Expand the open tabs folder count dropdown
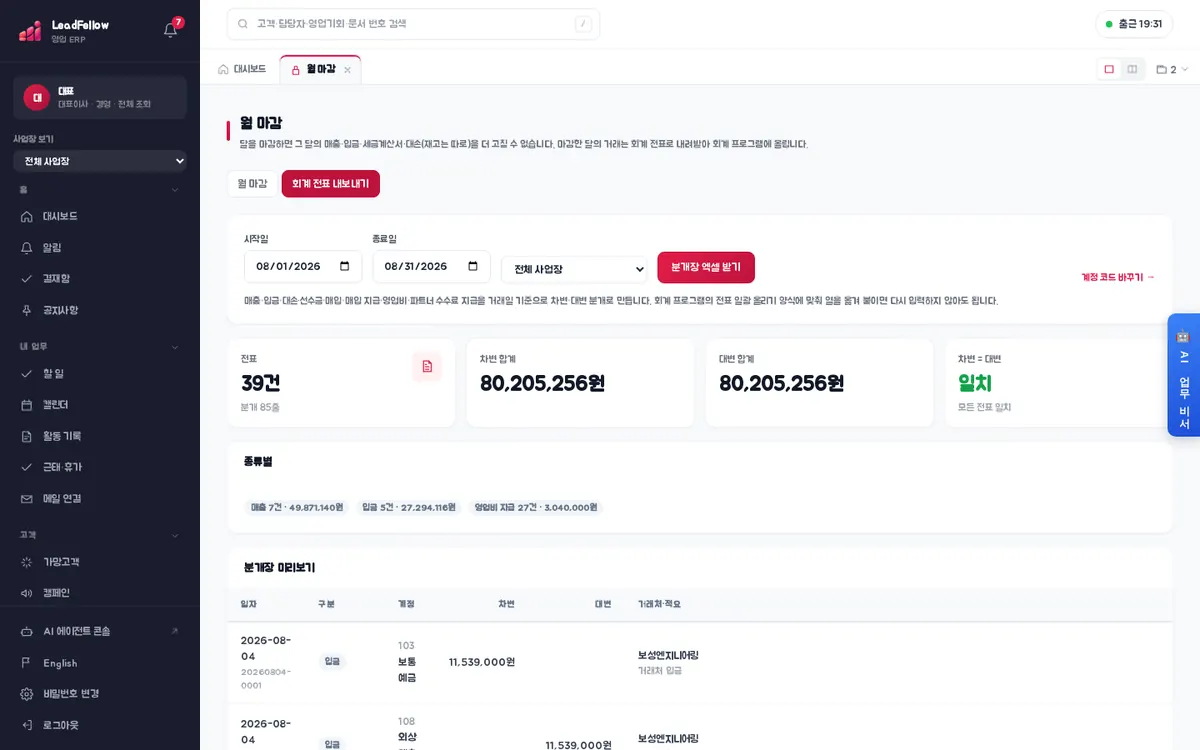 click(x=1172, y=70)
